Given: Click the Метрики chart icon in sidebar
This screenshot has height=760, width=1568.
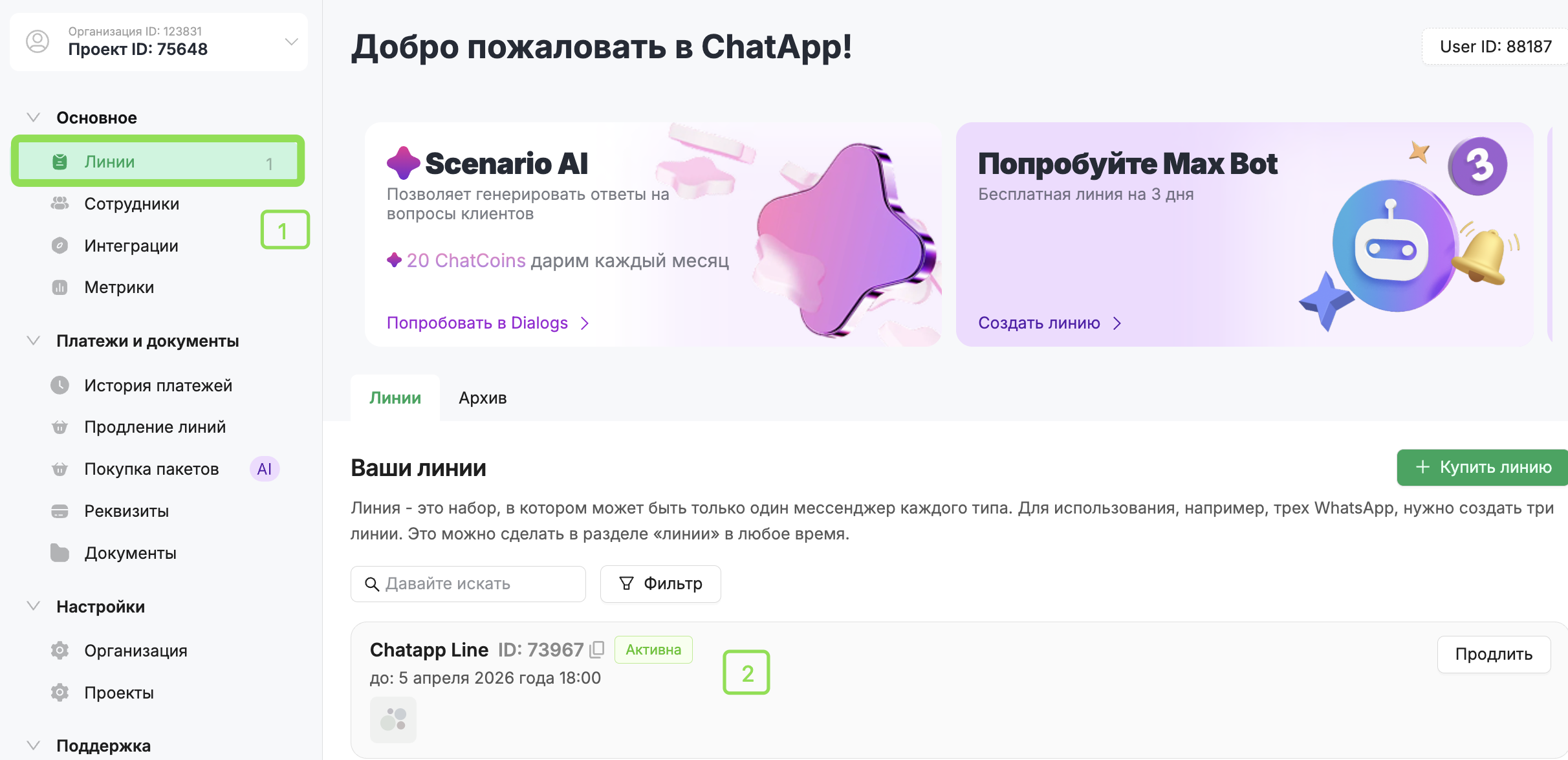Looking at the screenshot, I should click(x=60, y=287).
